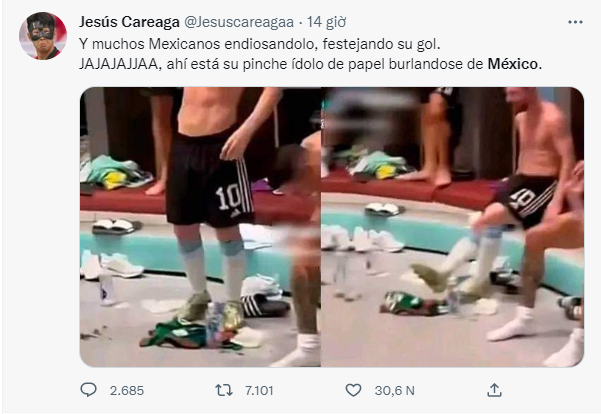Open Jesús Careaga's masked profile avatar
This screenshot has width=601, height=414.
(x=43, y=36)
